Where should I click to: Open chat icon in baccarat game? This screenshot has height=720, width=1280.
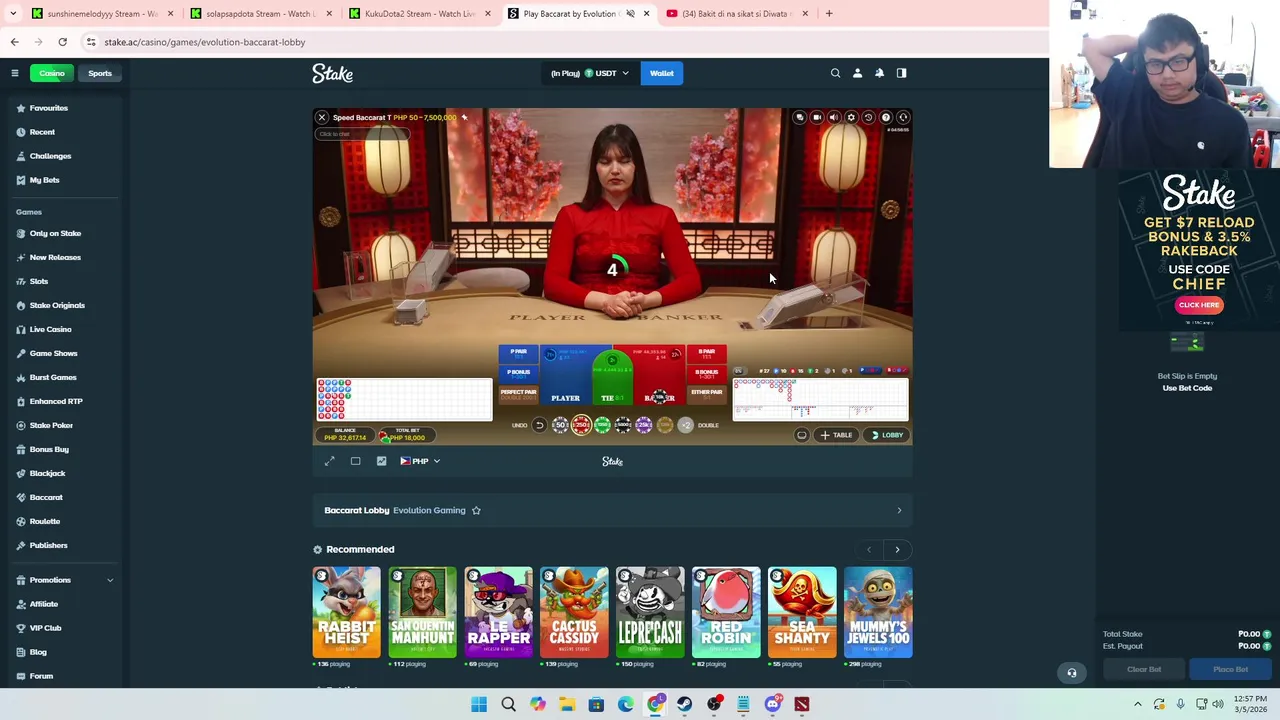tap(800, 118)
